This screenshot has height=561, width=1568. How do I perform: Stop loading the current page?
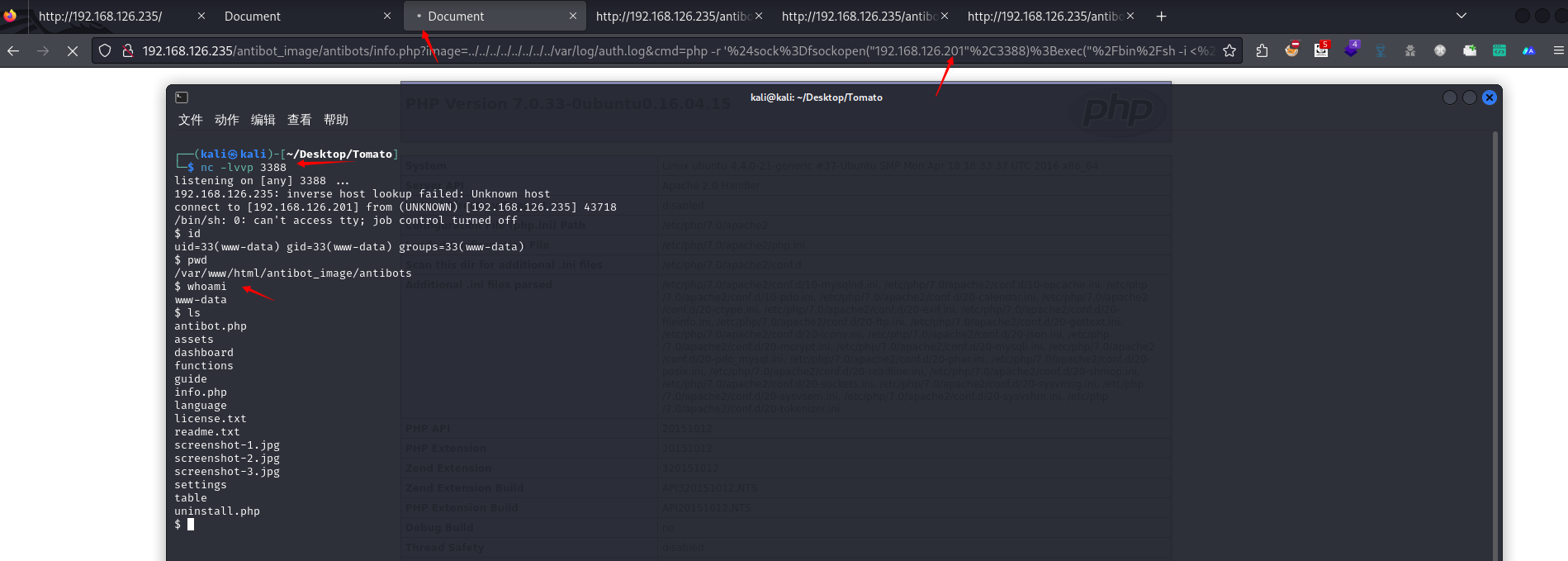coord(73,50)
